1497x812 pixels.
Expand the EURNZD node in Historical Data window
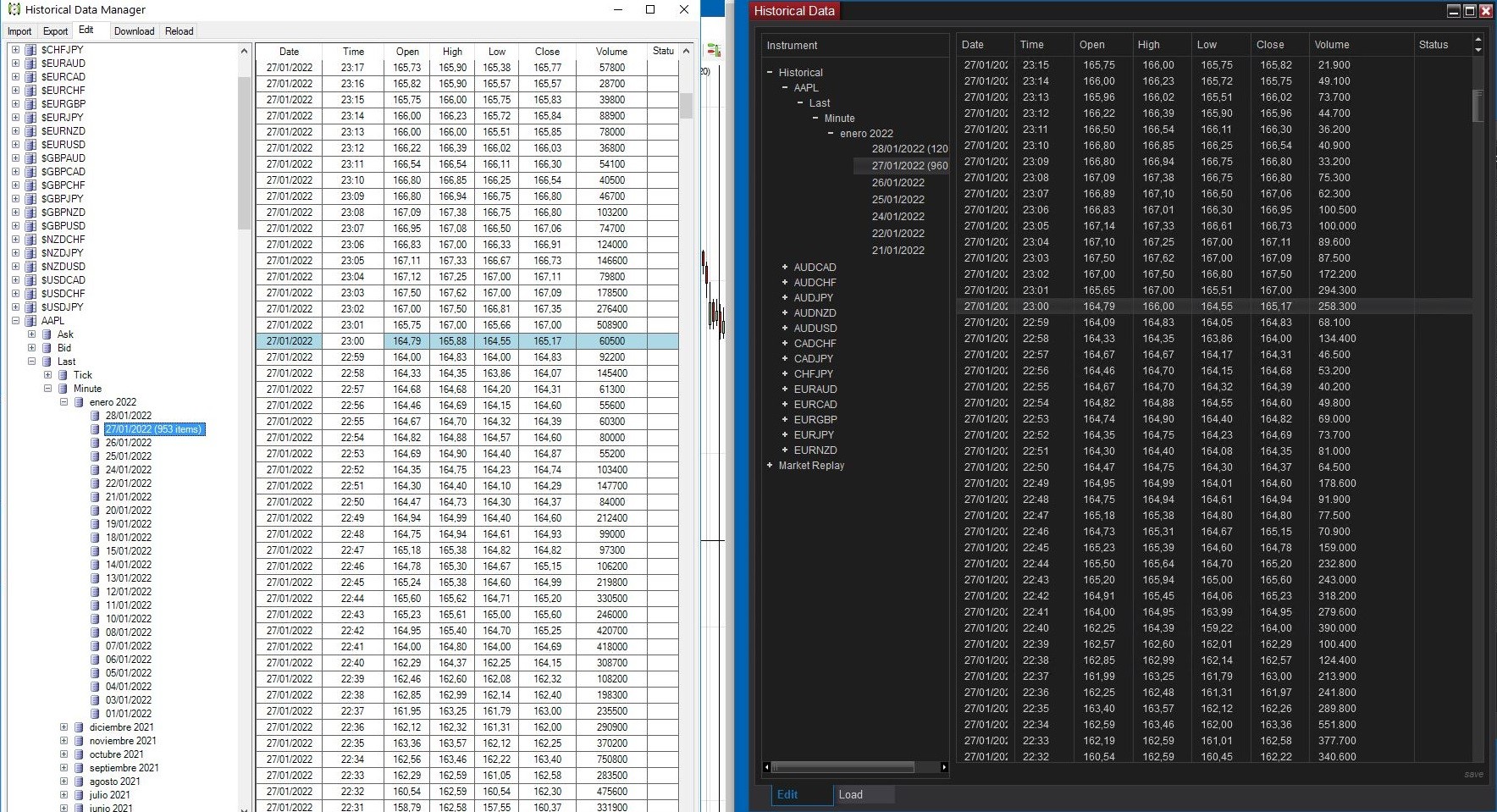pos(785,450)
